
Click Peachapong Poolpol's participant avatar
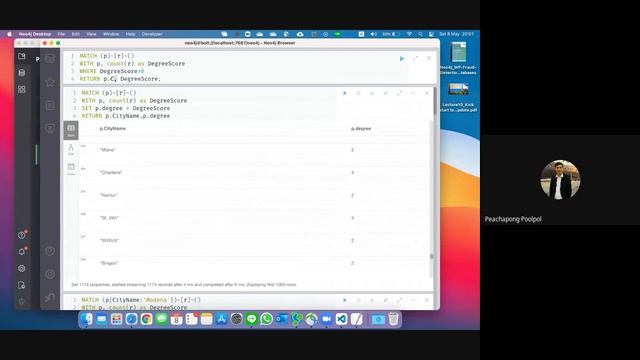(560, 180)
